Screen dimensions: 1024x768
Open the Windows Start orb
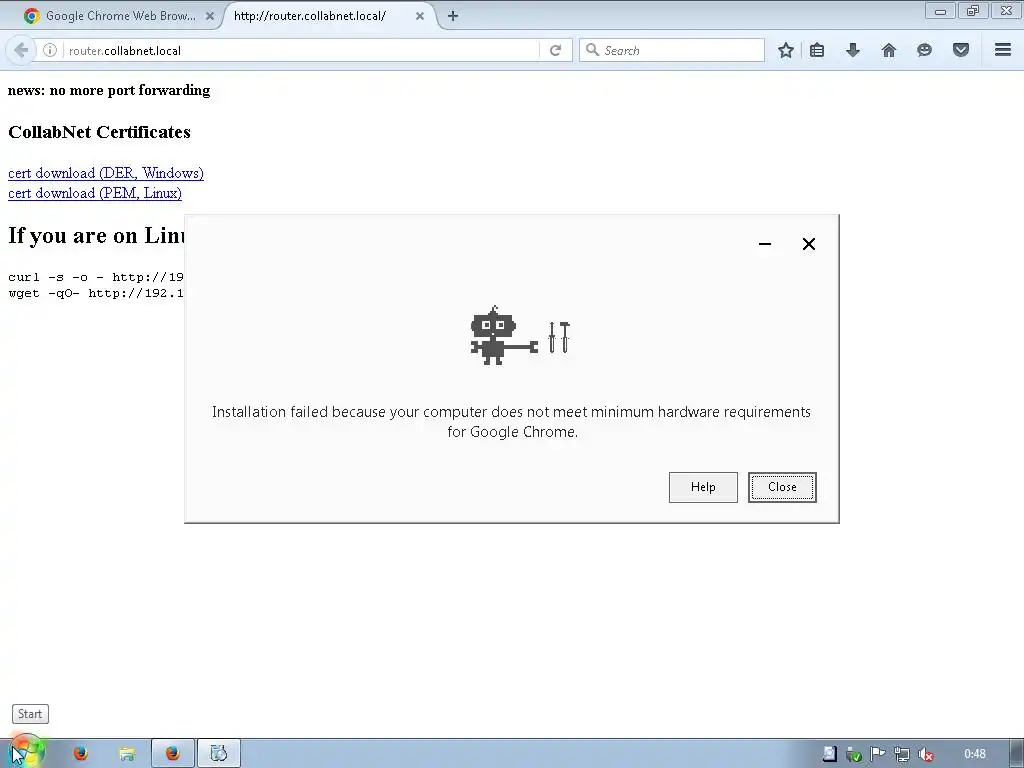pos(26,753)
